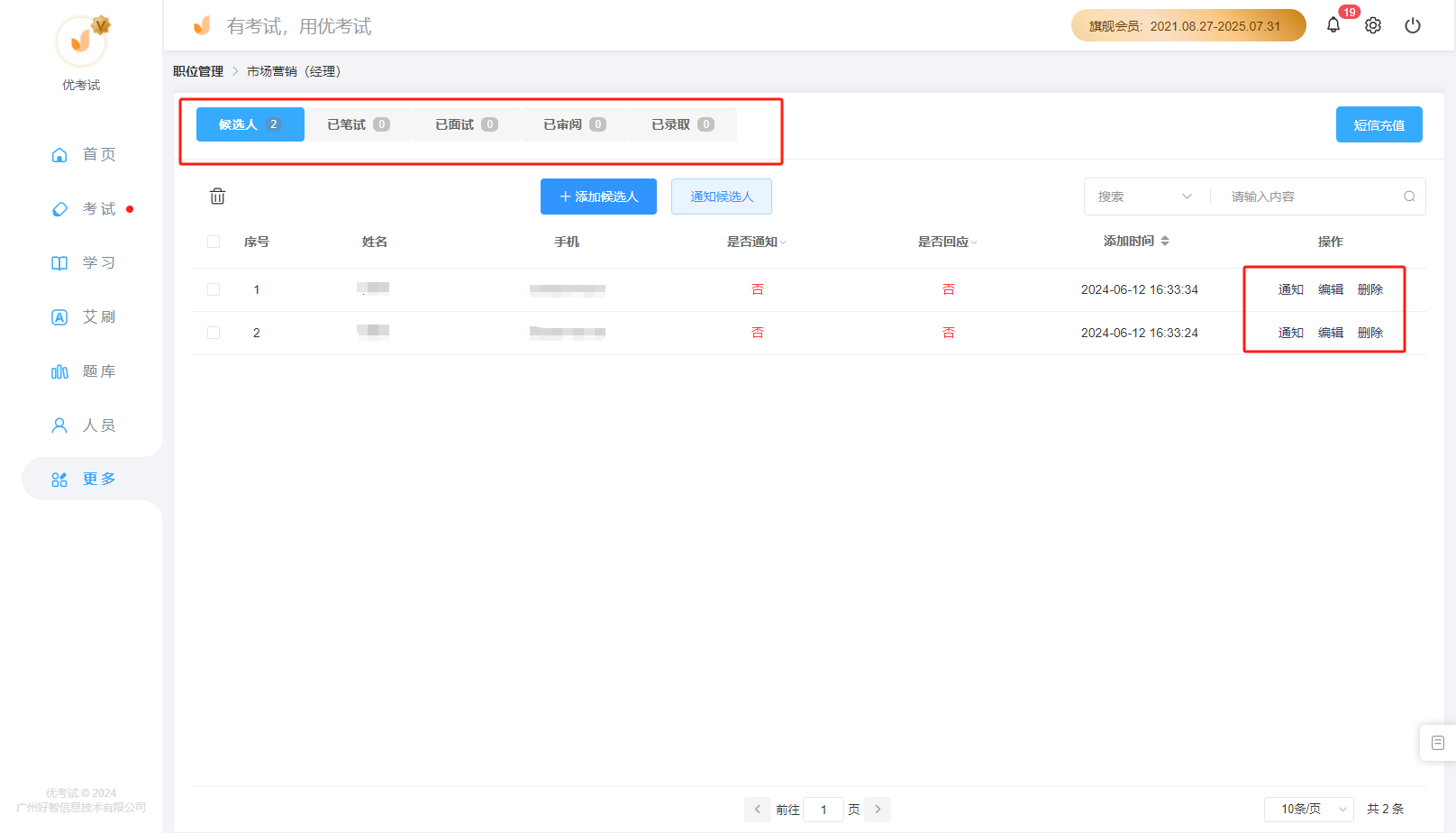Open the 10条/页 page size dropdown
The image size is (1456, 833).
pyautogui.click(x=1309, y=809)
